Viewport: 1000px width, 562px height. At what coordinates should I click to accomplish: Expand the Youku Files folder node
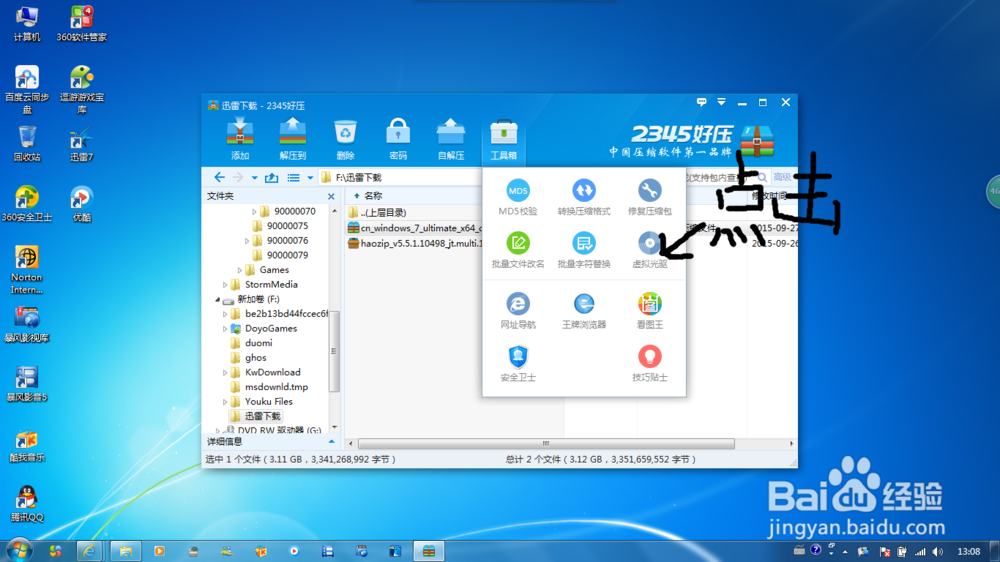click(225, 402)
